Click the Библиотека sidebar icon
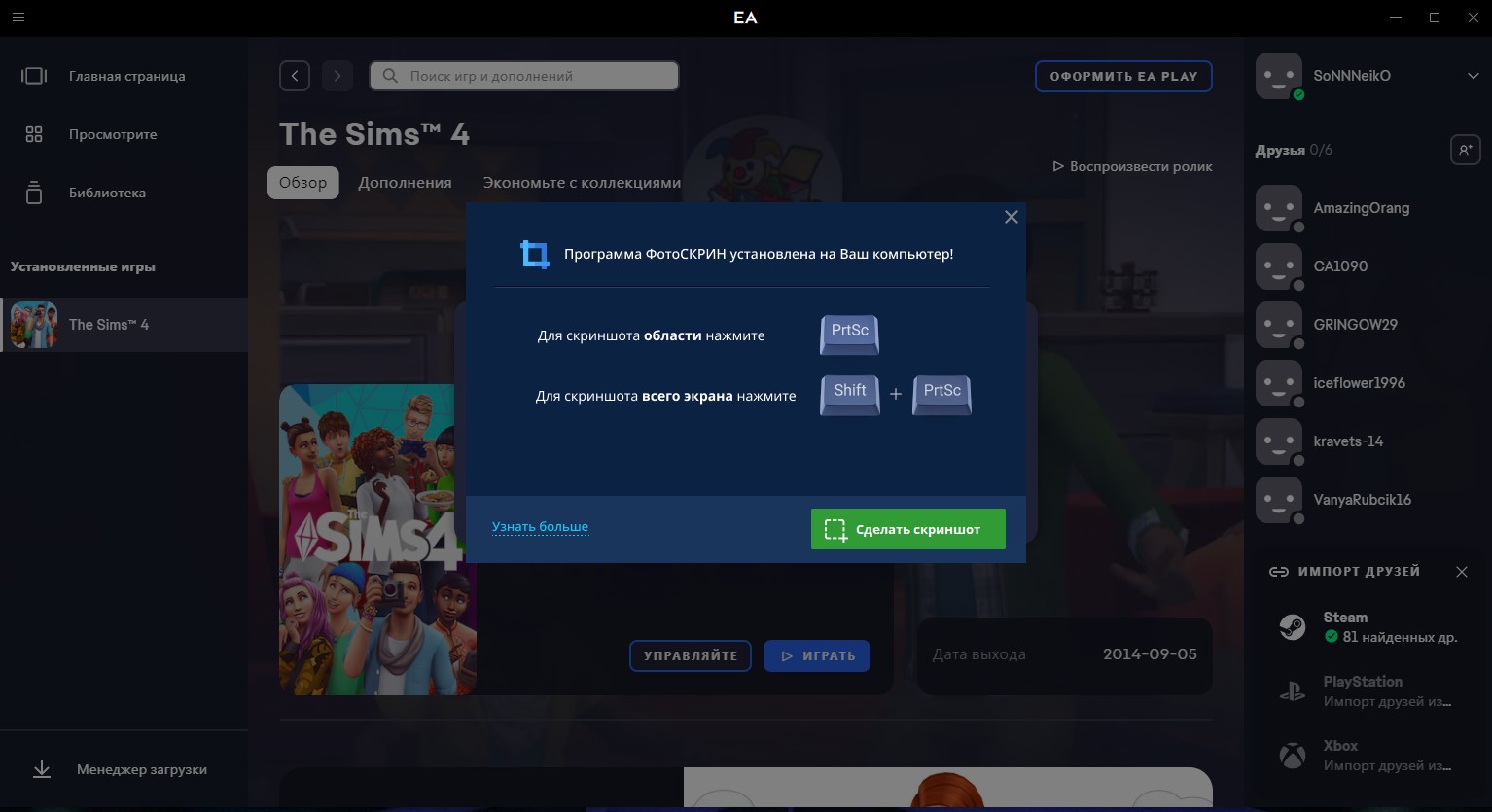Image resolution: width=1492 pixels, height=812 pixels. tap(34, 193)
